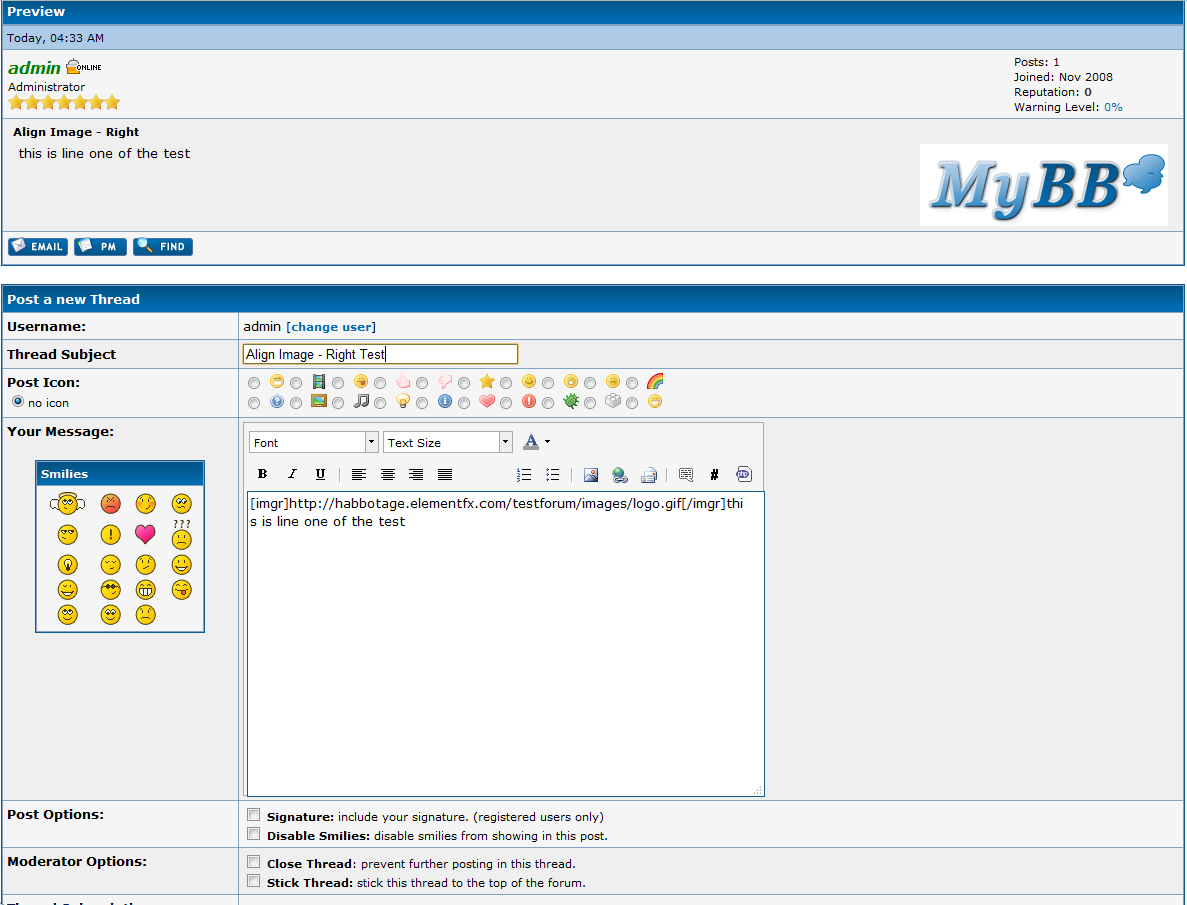Viewport: 1187px width, 905px height.
Task: Apply italic formatting in the editor toolbar
Action: pyautogui.click(x=292, y=475)
